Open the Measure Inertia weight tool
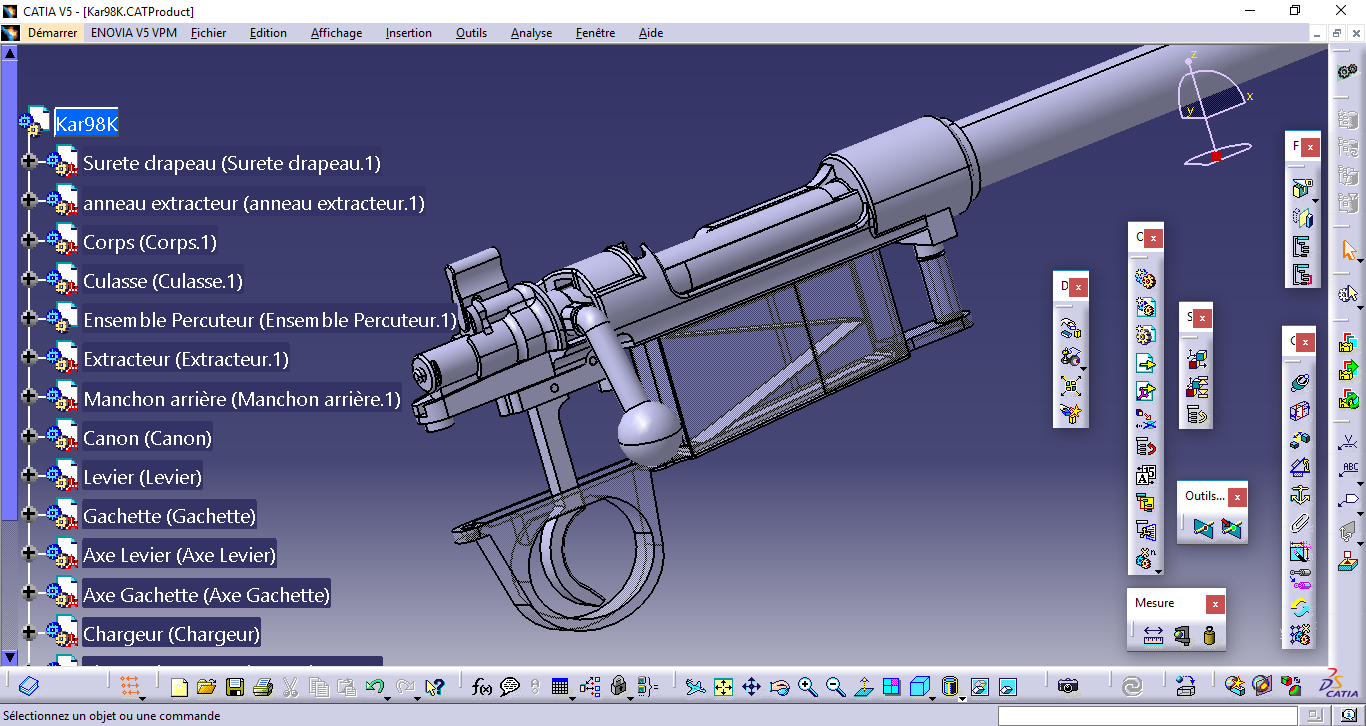 tap(1209, 635)
